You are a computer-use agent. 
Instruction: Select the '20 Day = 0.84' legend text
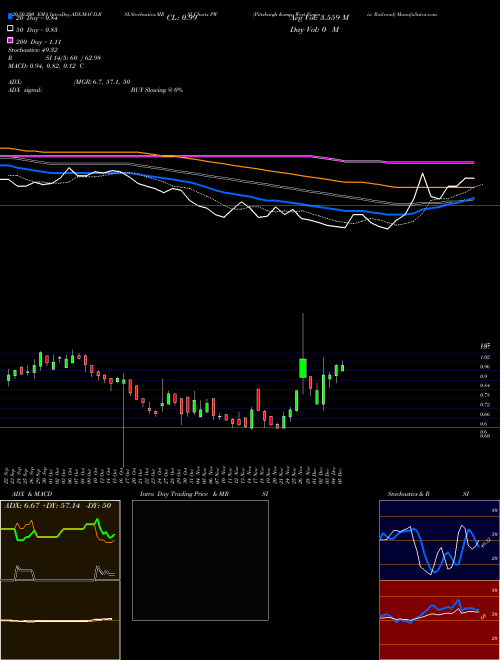point(36,18)
